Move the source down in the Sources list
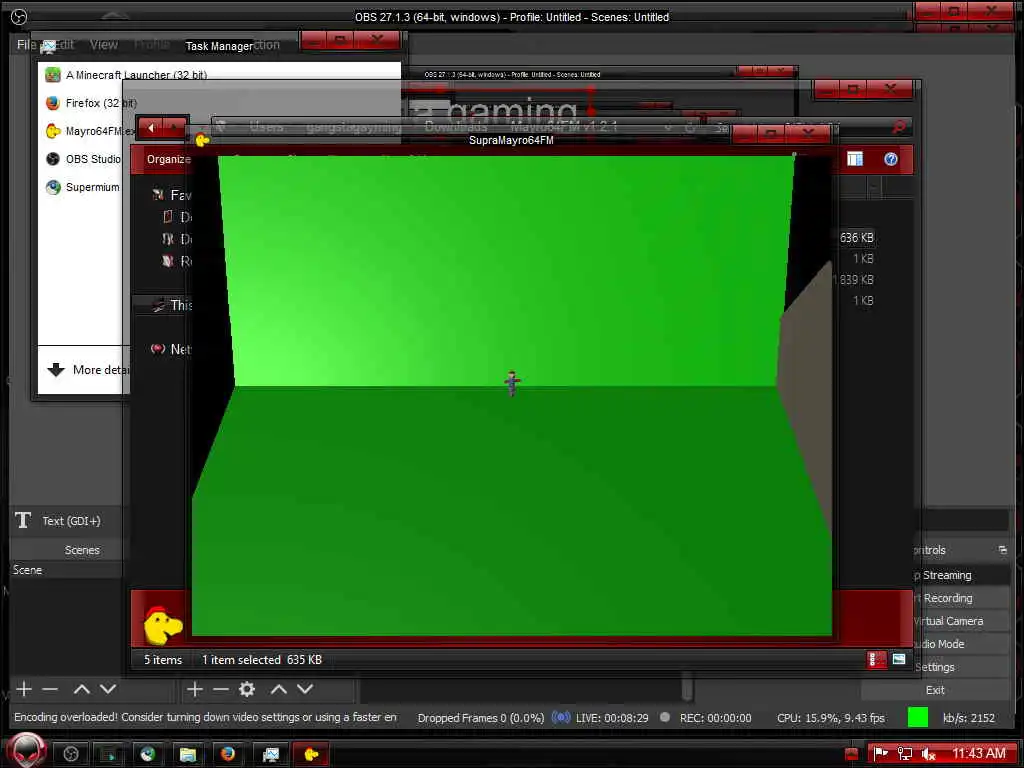 click(x=305, y=689)
